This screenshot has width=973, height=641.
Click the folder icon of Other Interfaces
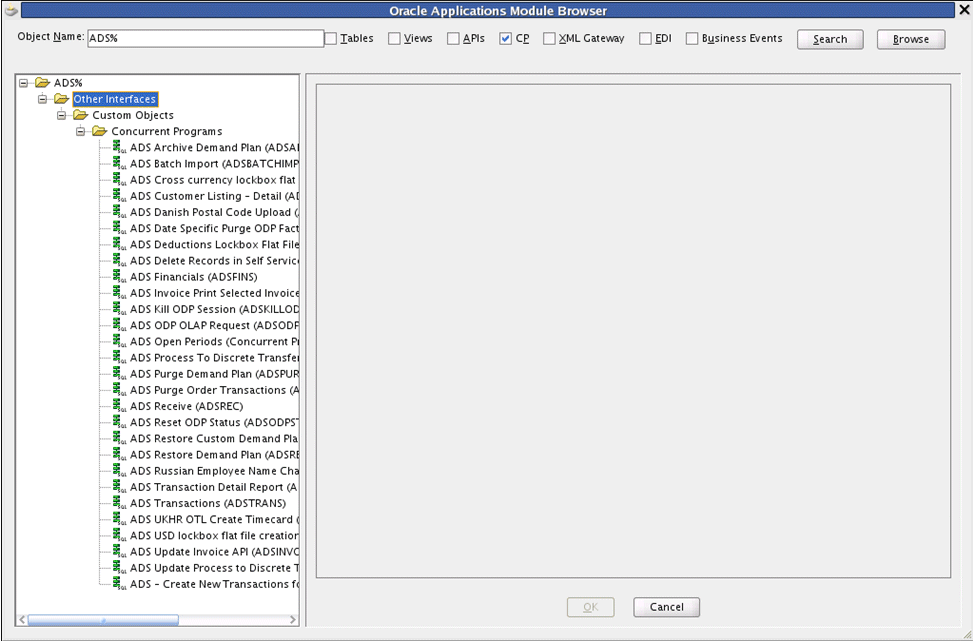coord(61,99)
